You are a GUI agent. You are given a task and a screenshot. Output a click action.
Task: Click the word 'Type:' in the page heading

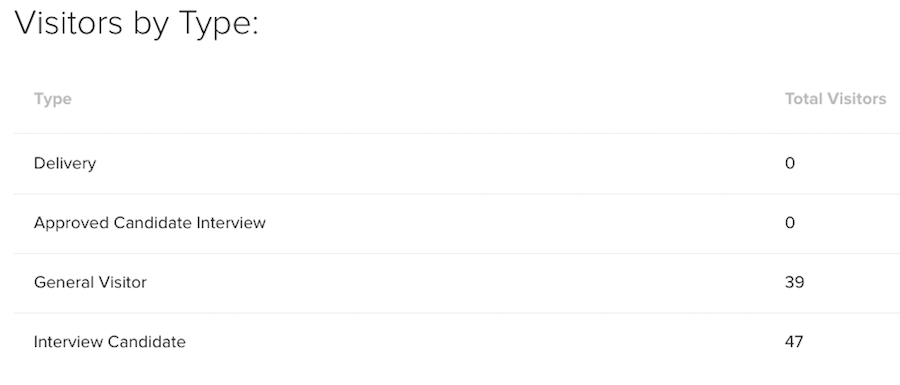coord(219,25)
